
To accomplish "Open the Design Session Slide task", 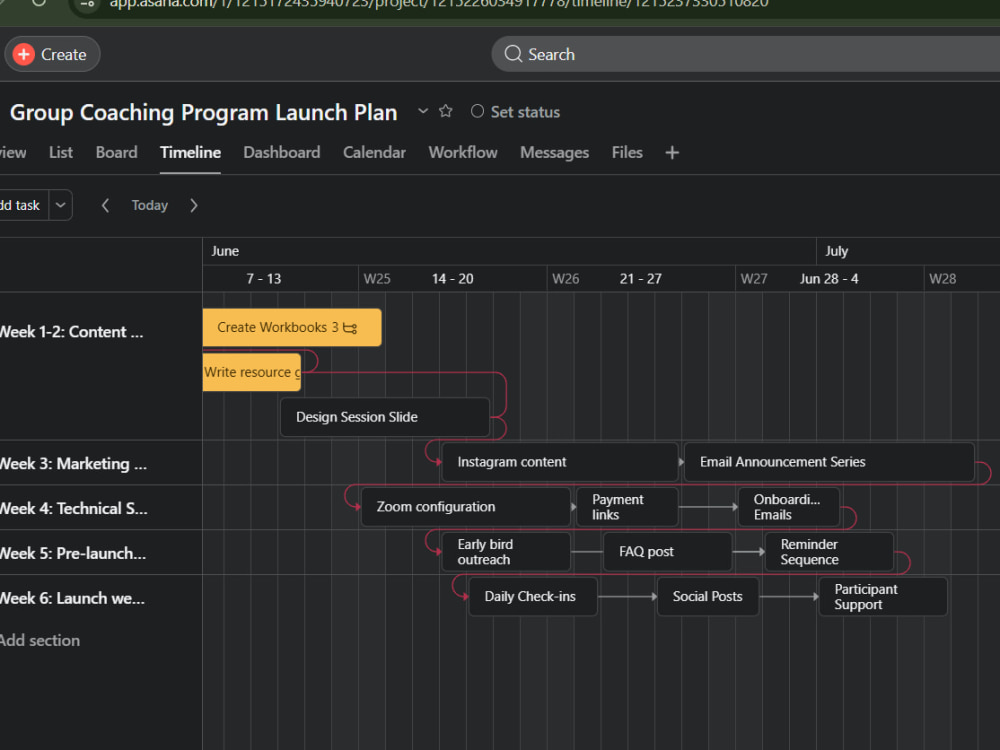I will [x=385, y=417].
